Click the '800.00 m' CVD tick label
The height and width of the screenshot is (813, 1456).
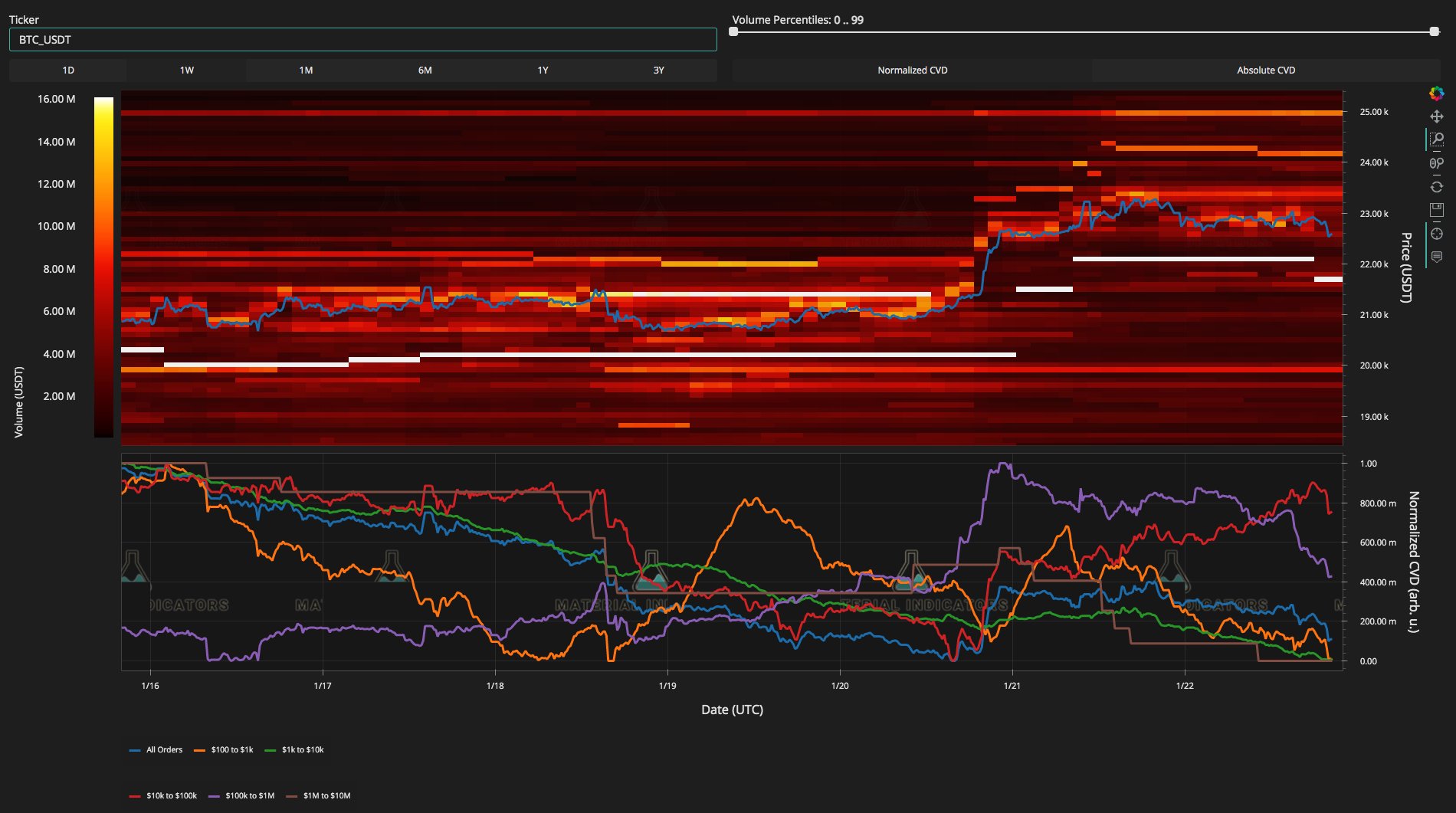pos(1378,503)
